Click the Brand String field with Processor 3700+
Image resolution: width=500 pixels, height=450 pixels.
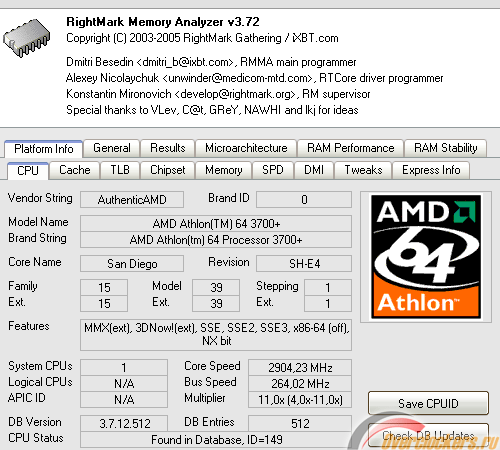216,240
